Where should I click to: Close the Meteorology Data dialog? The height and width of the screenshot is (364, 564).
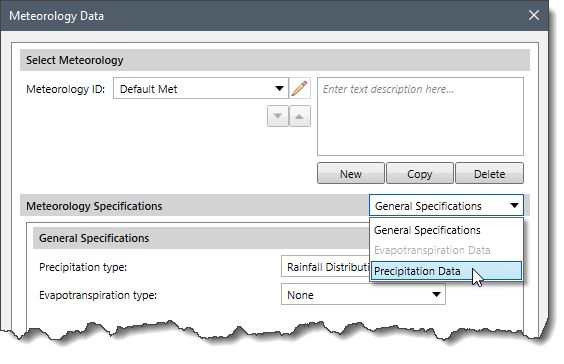pyautogui.click(x=533, y=15)
